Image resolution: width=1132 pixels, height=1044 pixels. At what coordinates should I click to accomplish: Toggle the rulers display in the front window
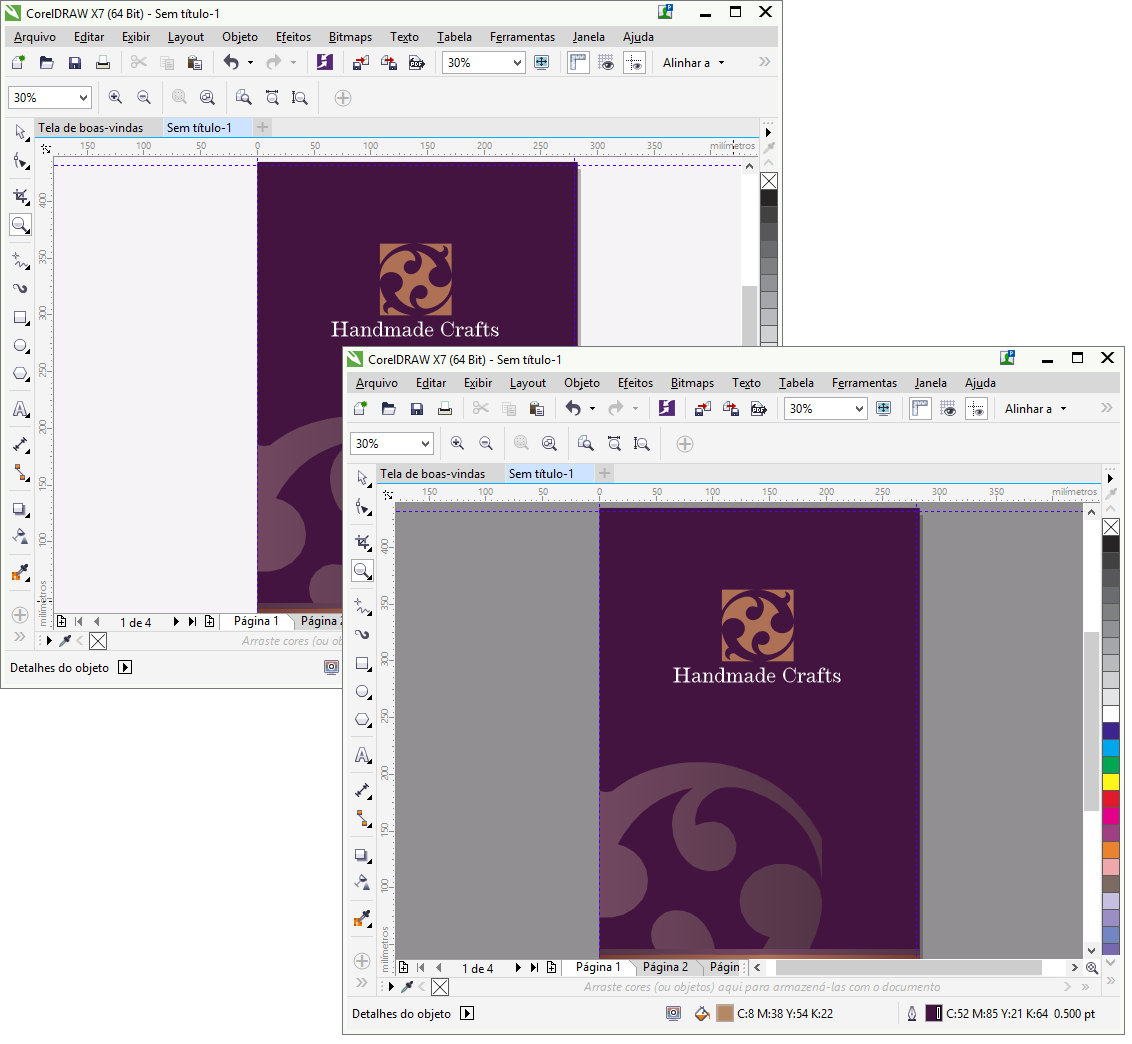coord(919,408)
